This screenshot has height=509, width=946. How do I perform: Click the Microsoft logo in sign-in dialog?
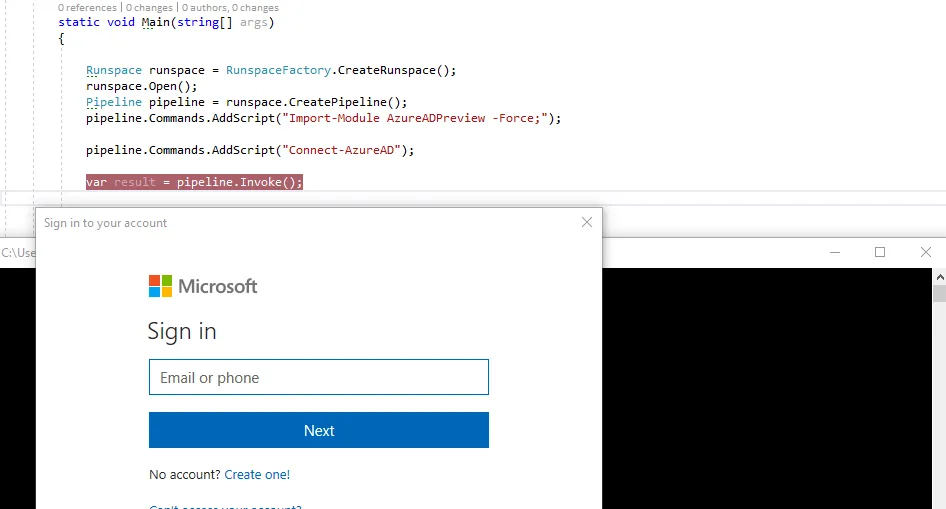click(x=203, y=286)
